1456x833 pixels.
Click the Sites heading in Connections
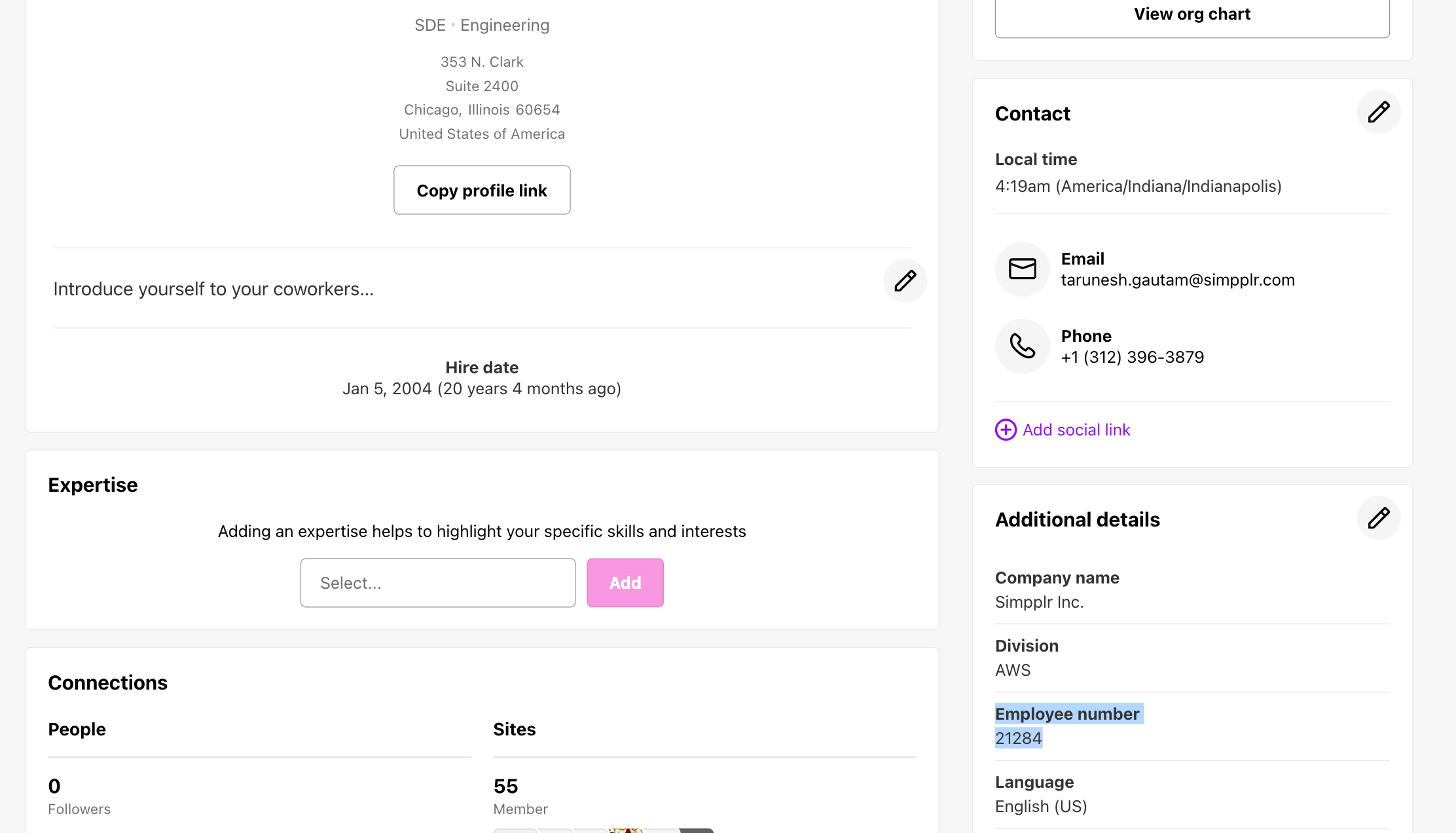(x=514, y=730)
